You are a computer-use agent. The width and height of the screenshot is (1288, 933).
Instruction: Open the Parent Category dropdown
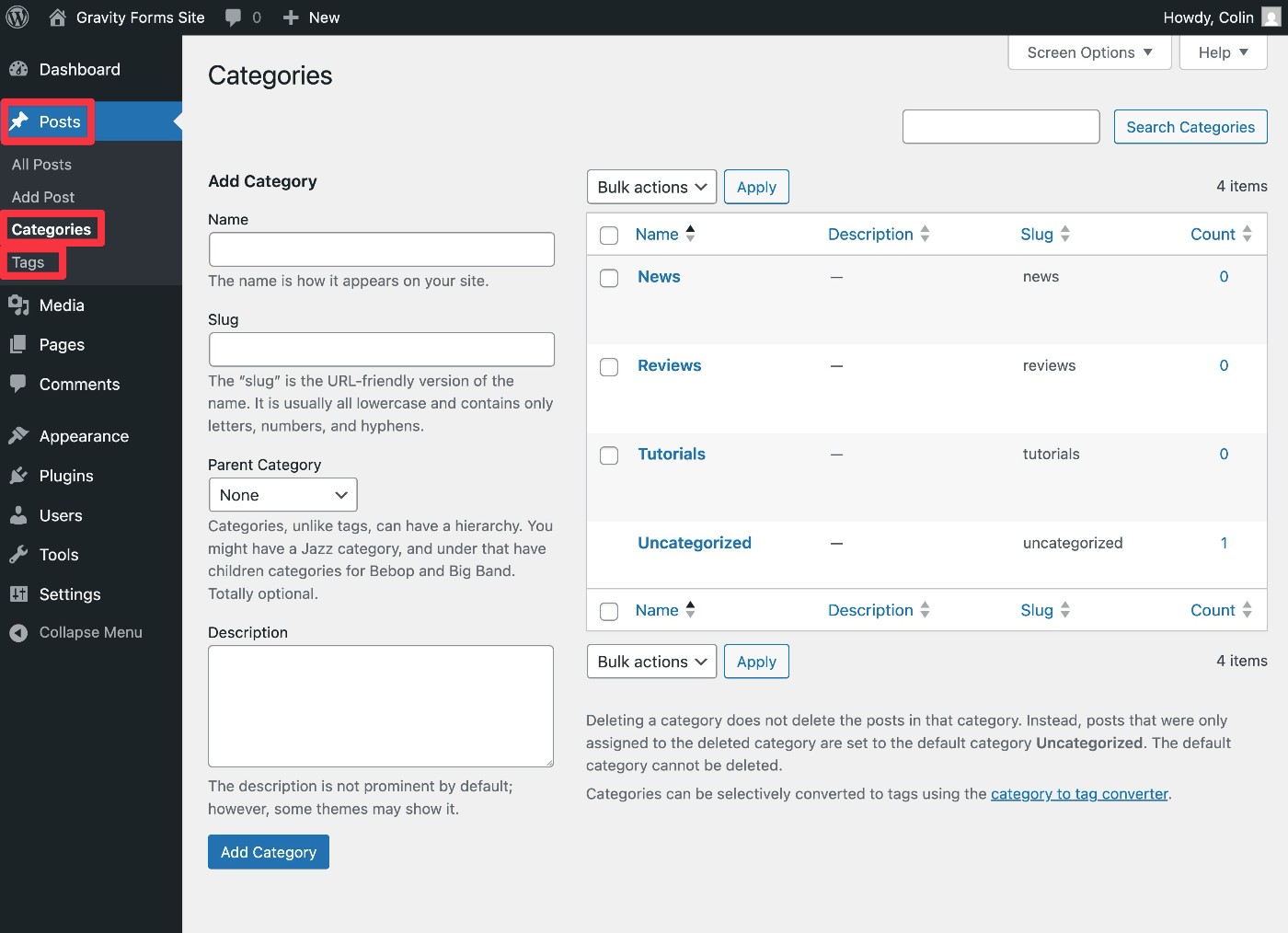pos(282,494)
